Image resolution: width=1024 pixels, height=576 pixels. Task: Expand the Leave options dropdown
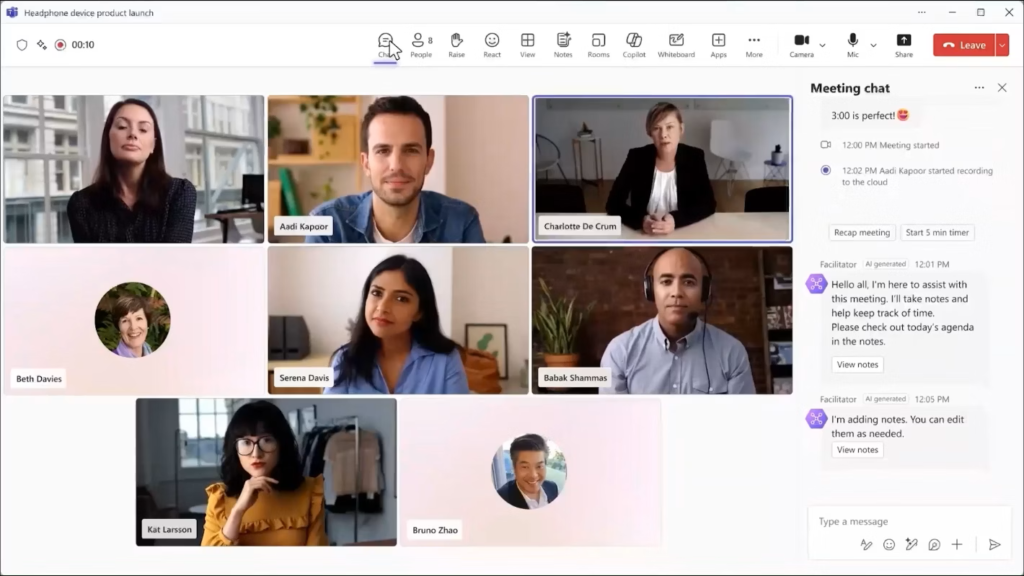1002,45
